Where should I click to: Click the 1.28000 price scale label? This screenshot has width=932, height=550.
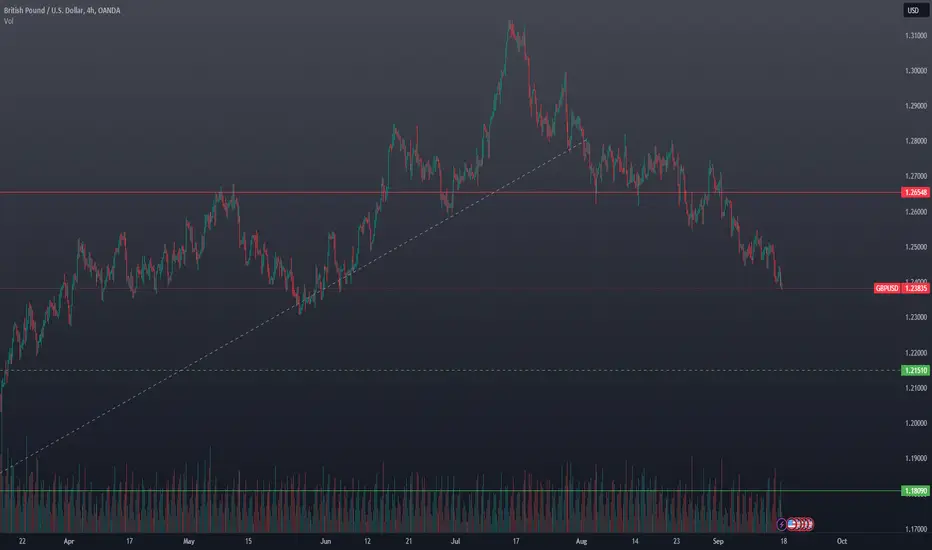(915, 141)
